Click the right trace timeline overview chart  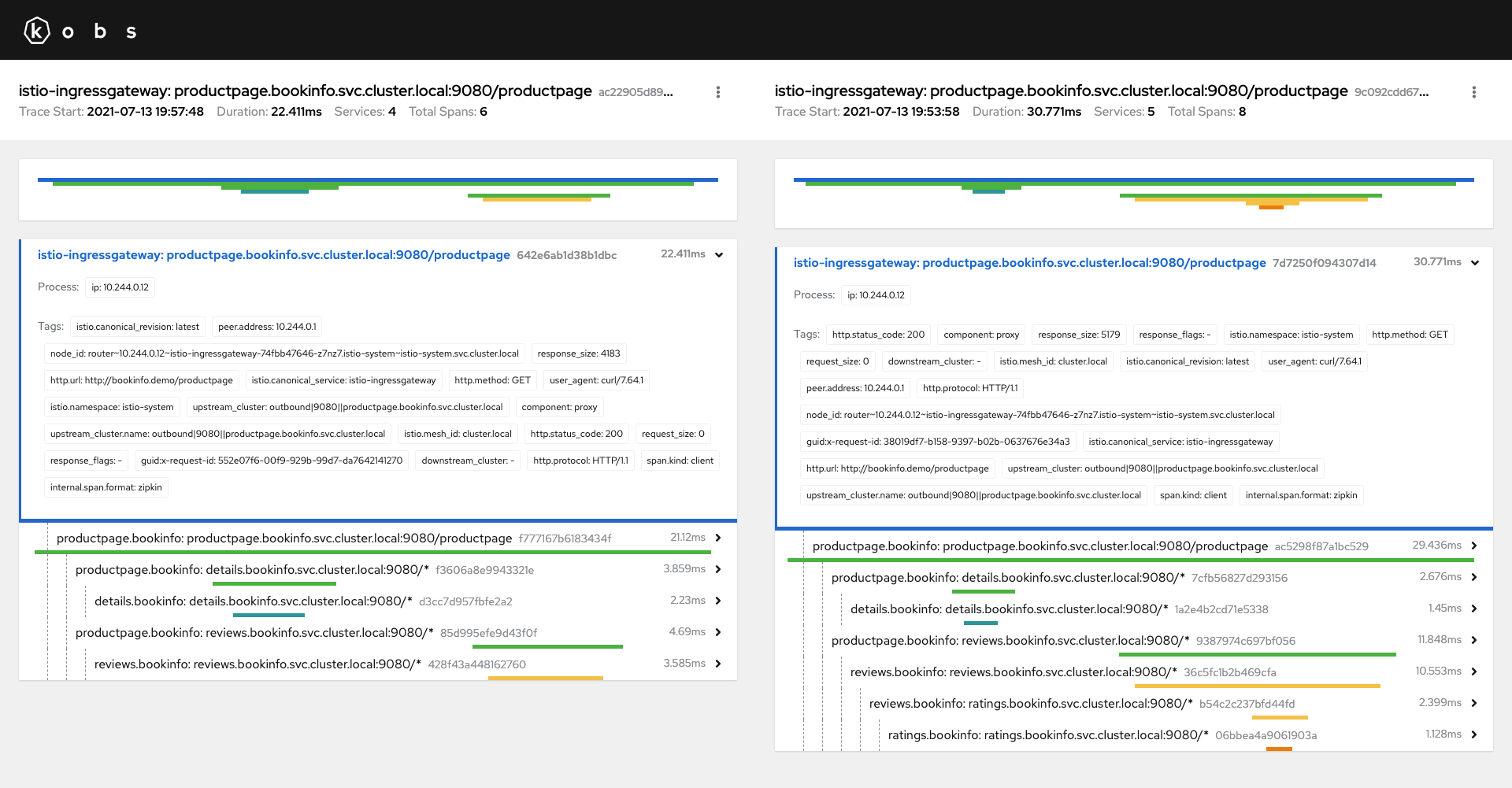tap(1134, 194)
